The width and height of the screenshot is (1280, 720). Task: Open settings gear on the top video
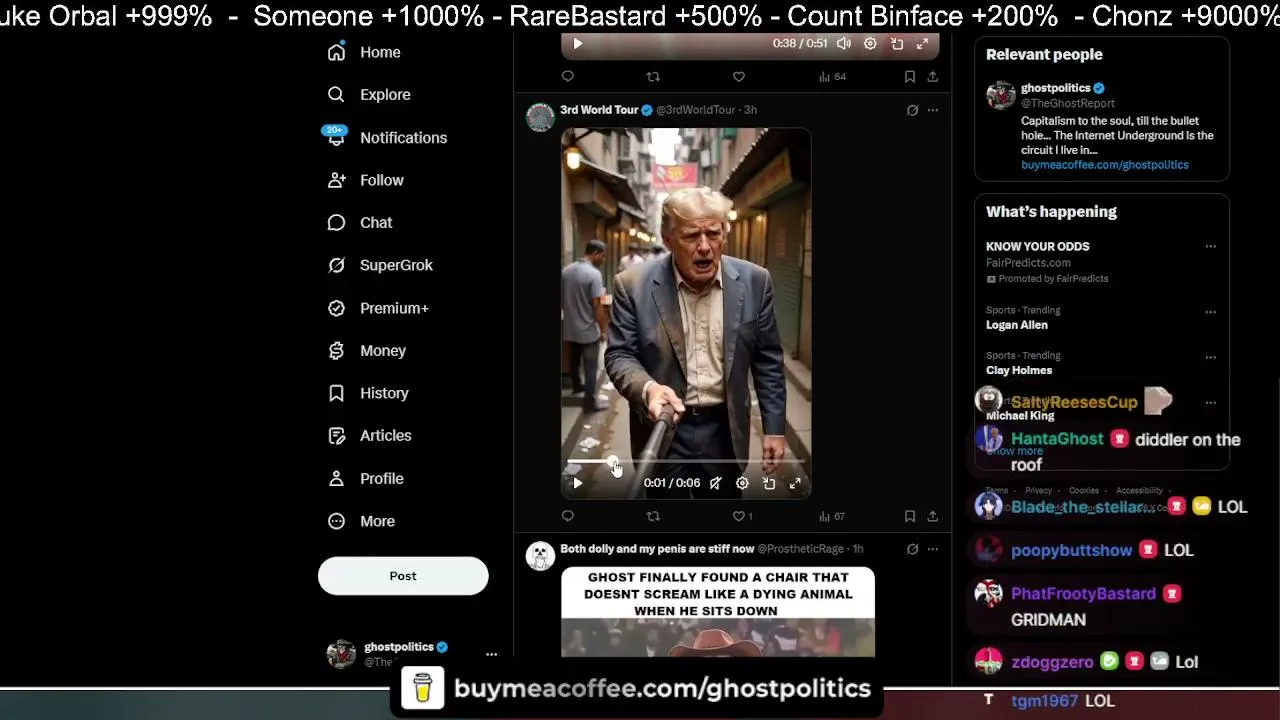pos(870,43)
